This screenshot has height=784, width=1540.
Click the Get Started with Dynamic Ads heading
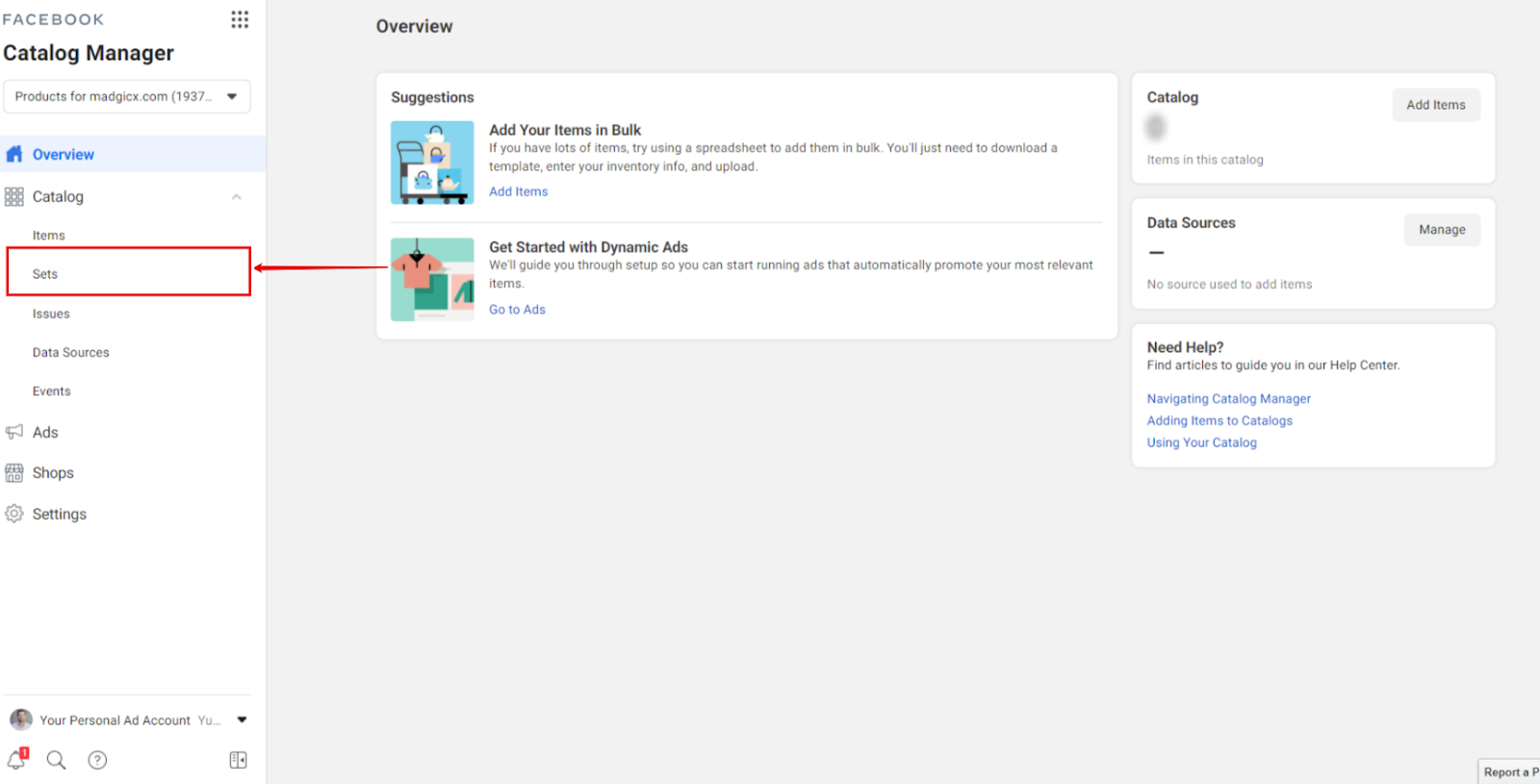588,247
